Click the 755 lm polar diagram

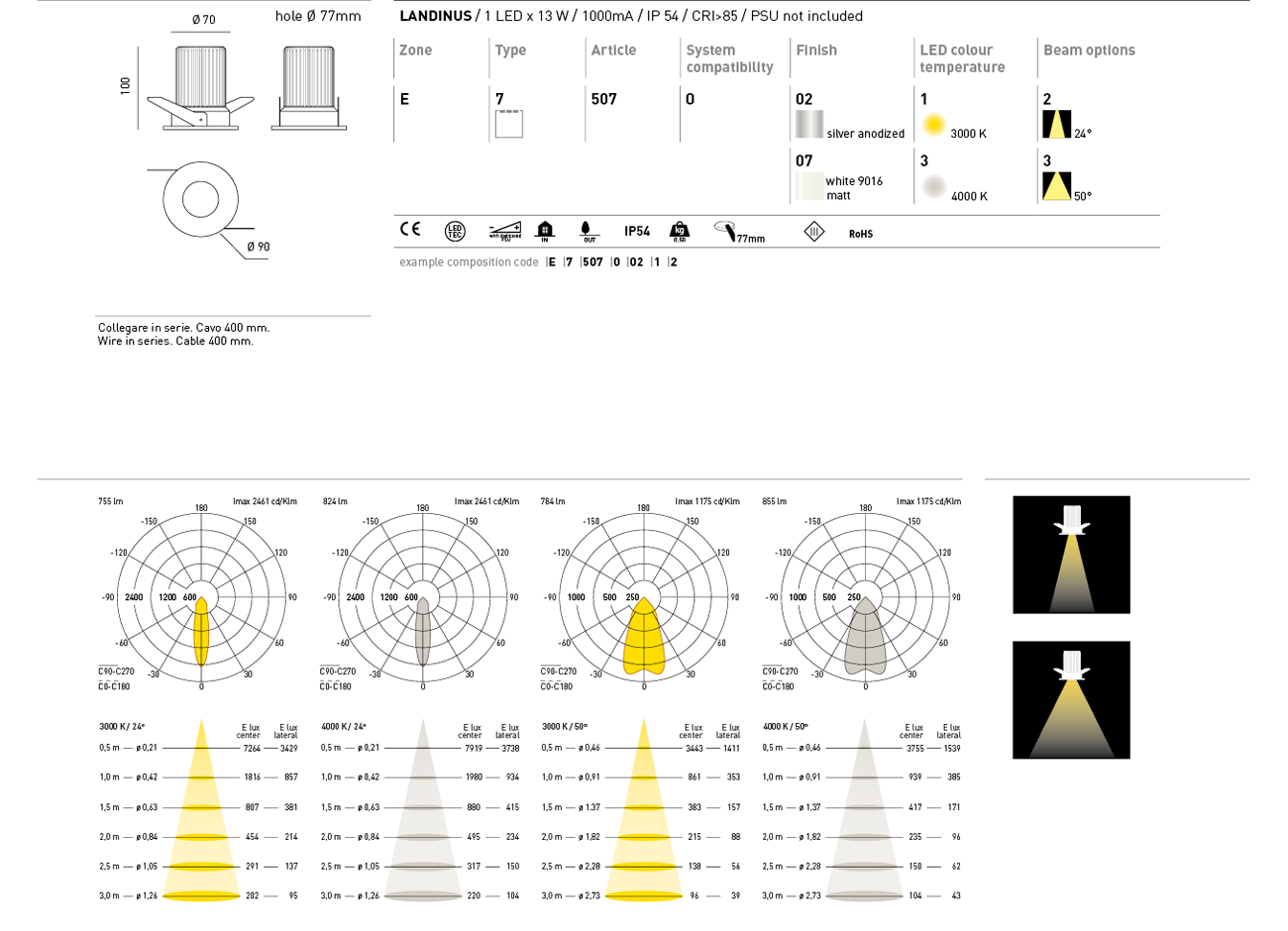coord(201,596)
